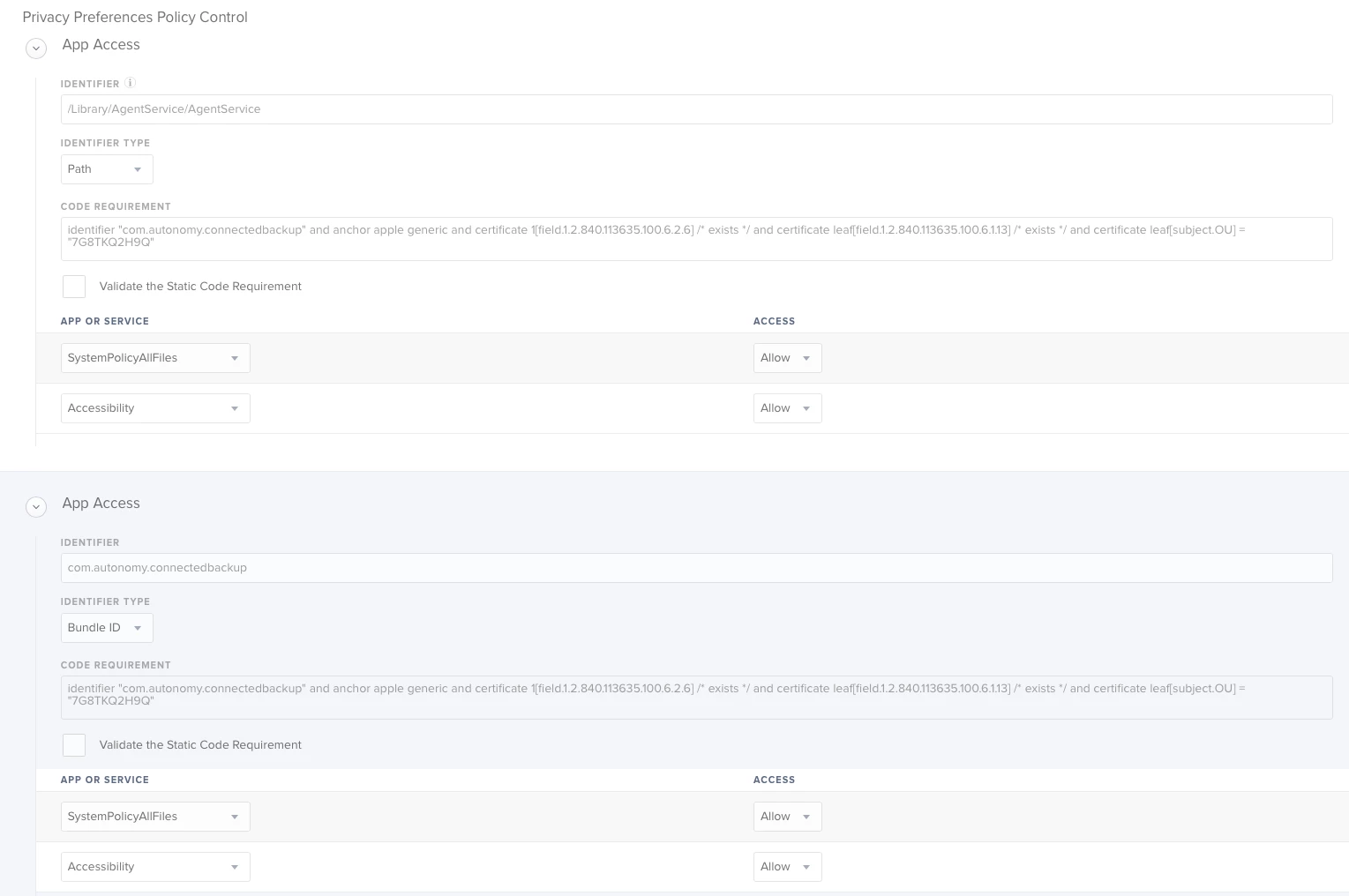Click the com.autonomy.connectedbackup identifier field
This screenshot has height=896, width=1349.
coord(696,568)
